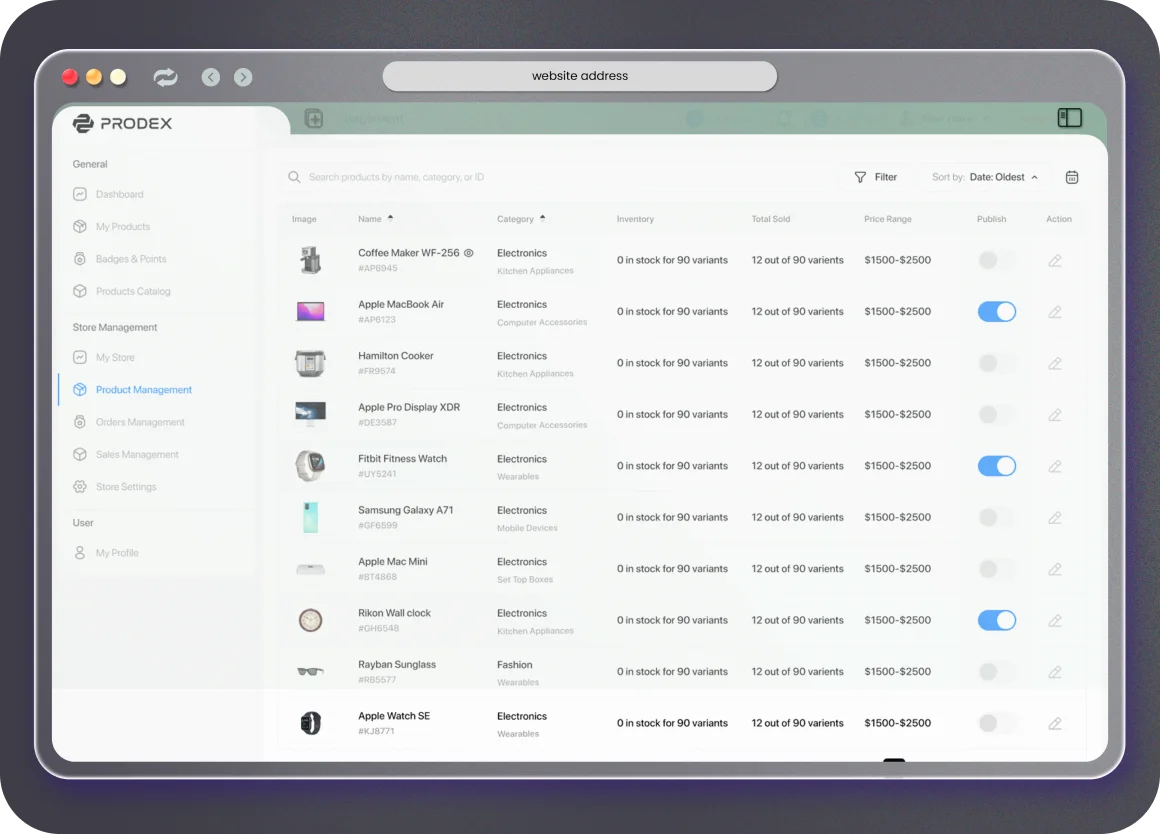This screenshot has height=834, width=1160.
Task: Click the browser forward arrow button
Action: 243,77
